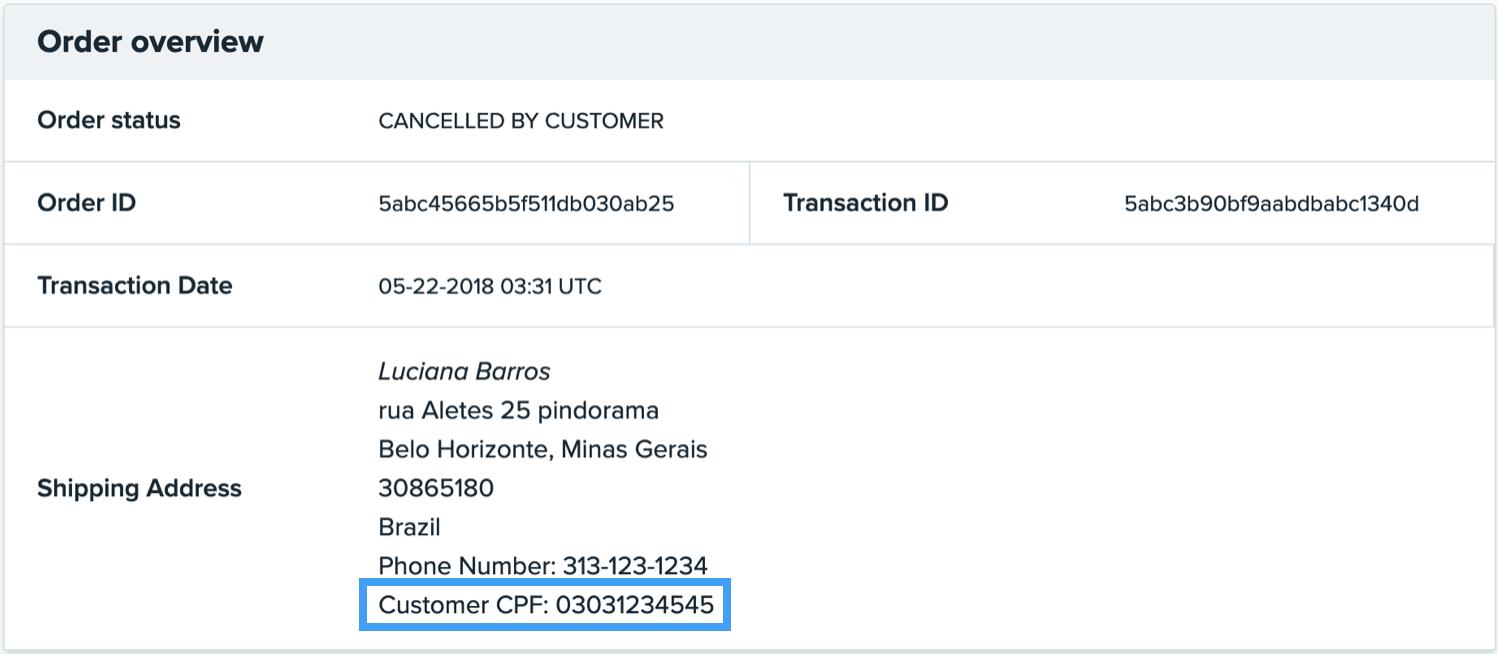This screenshot has width=1500, height=654.
Task: Select the 05-22-2018 03:31 UTC date value
Action: tap(490, 287)
